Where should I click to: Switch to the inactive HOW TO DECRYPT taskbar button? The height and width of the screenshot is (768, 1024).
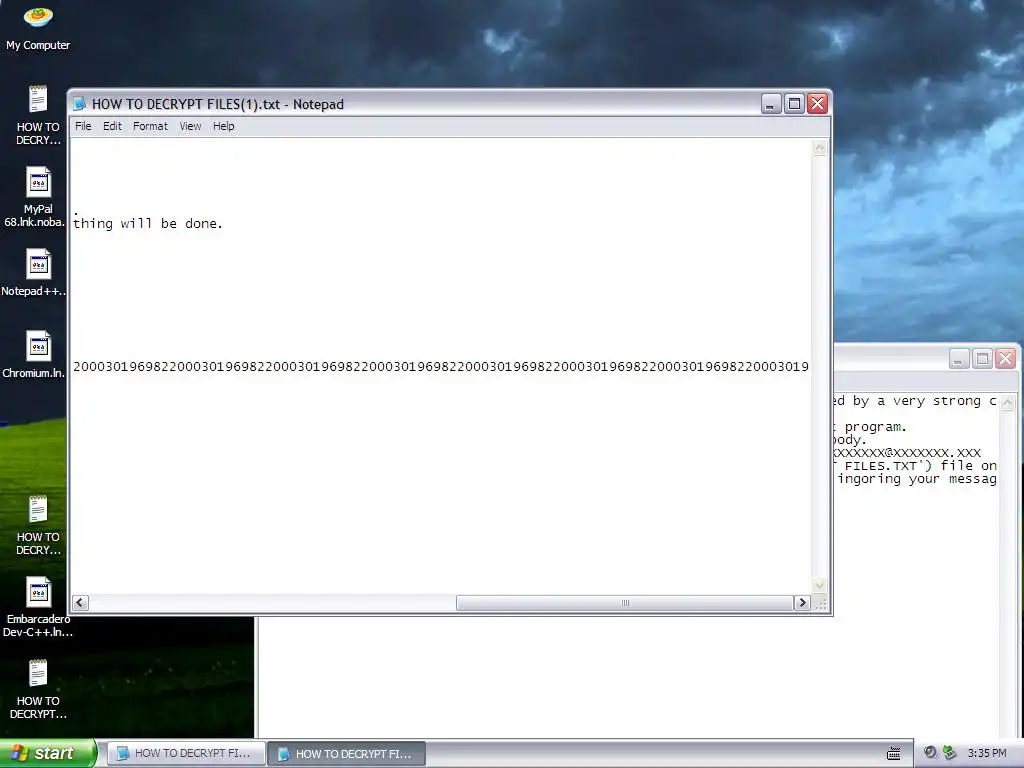click(186, 754)
